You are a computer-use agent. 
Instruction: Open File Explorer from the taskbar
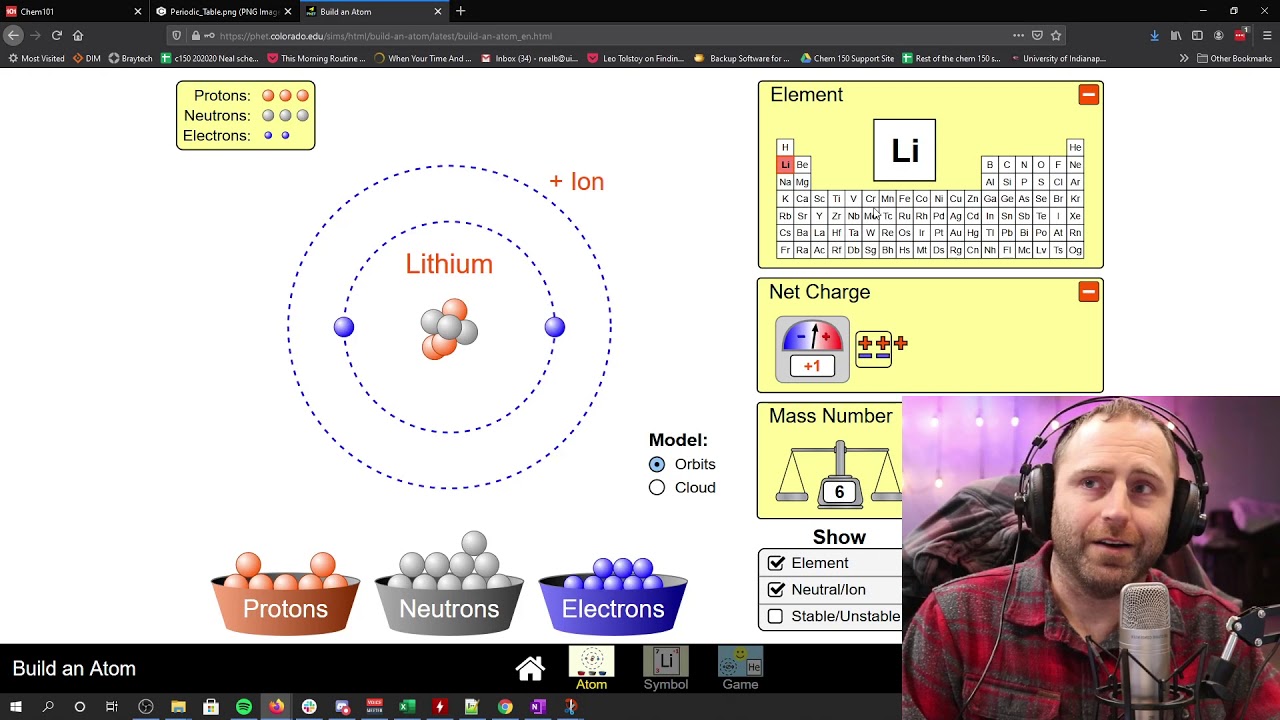(178, 707)
